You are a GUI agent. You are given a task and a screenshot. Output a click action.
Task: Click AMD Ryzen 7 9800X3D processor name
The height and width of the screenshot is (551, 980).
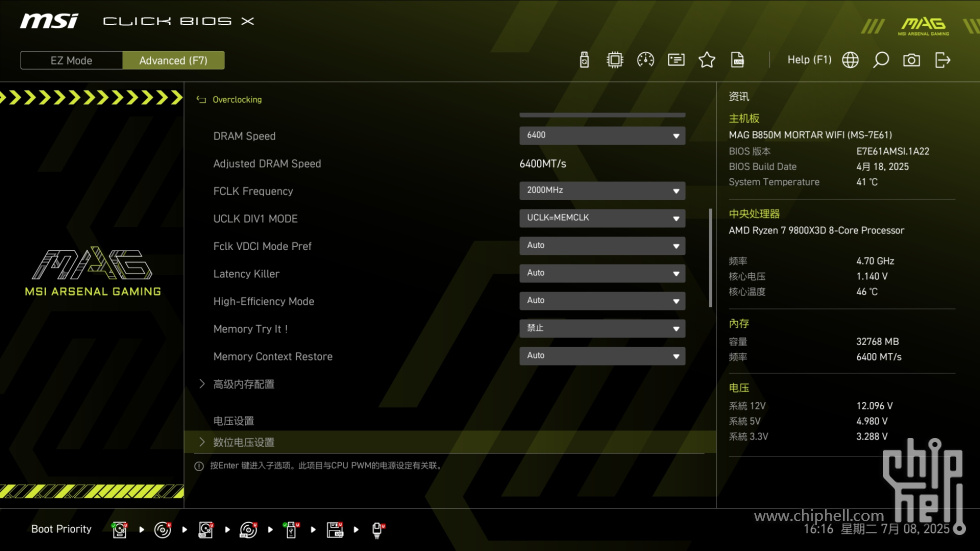tap(816, 231)
